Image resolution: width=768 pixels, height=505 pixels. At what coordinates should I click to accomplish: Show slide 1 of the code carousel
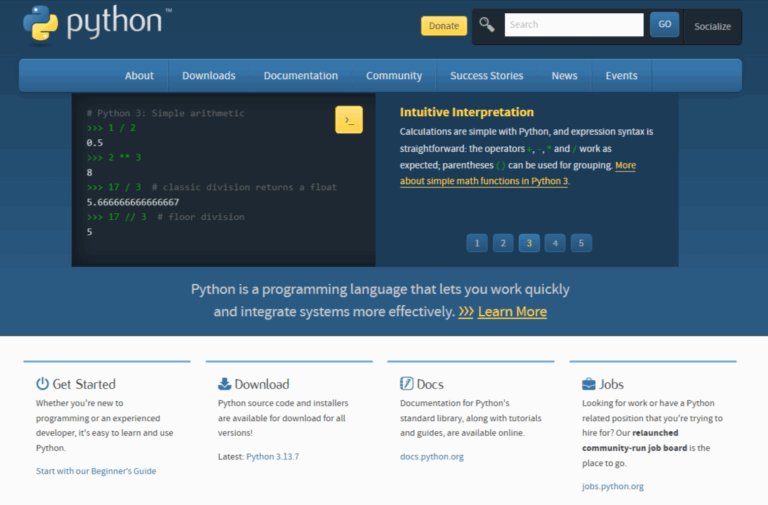click(x=477, y=243)
